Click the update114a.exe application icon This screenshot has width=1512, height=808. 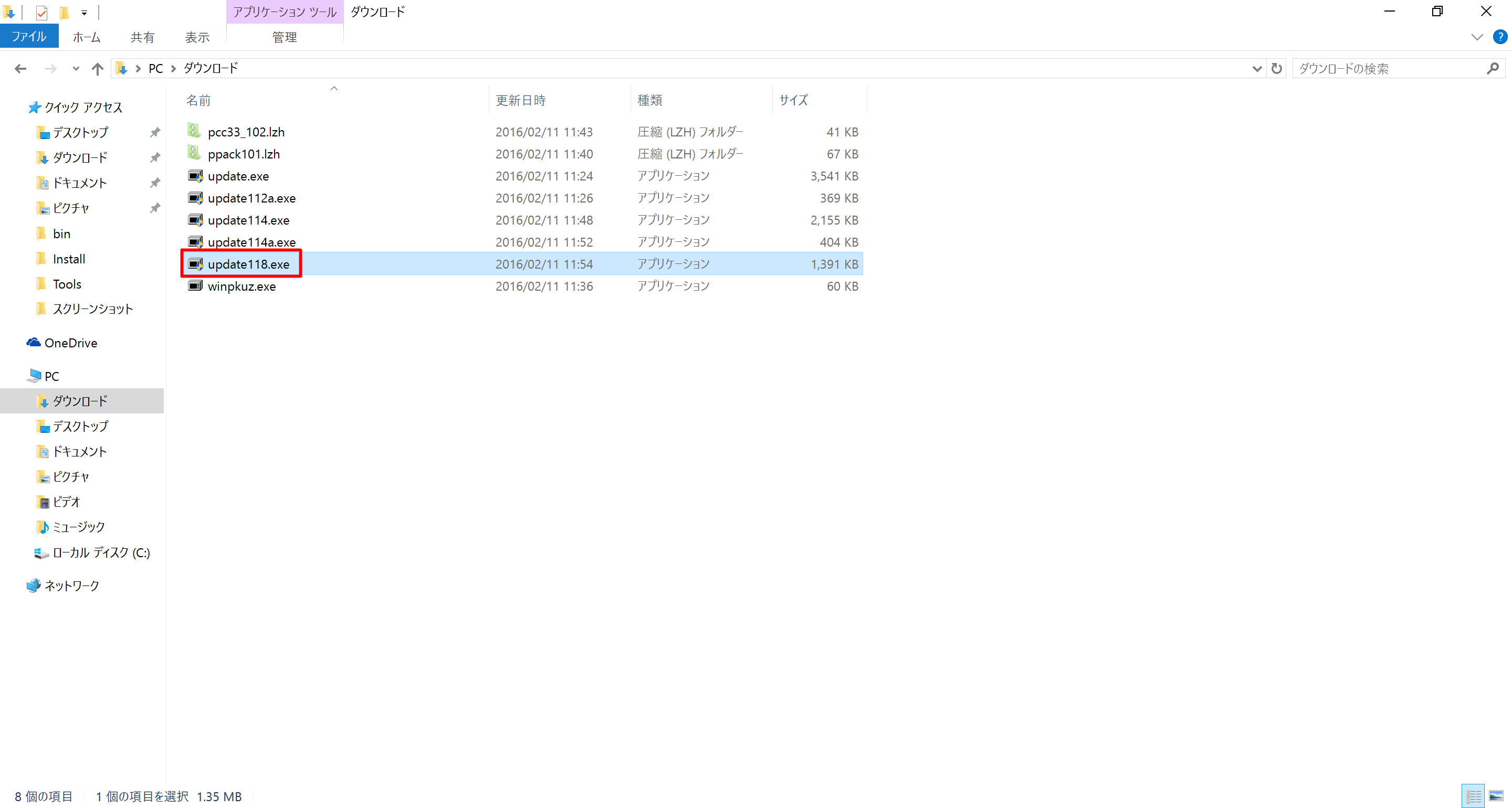click(x=195, y=242)
